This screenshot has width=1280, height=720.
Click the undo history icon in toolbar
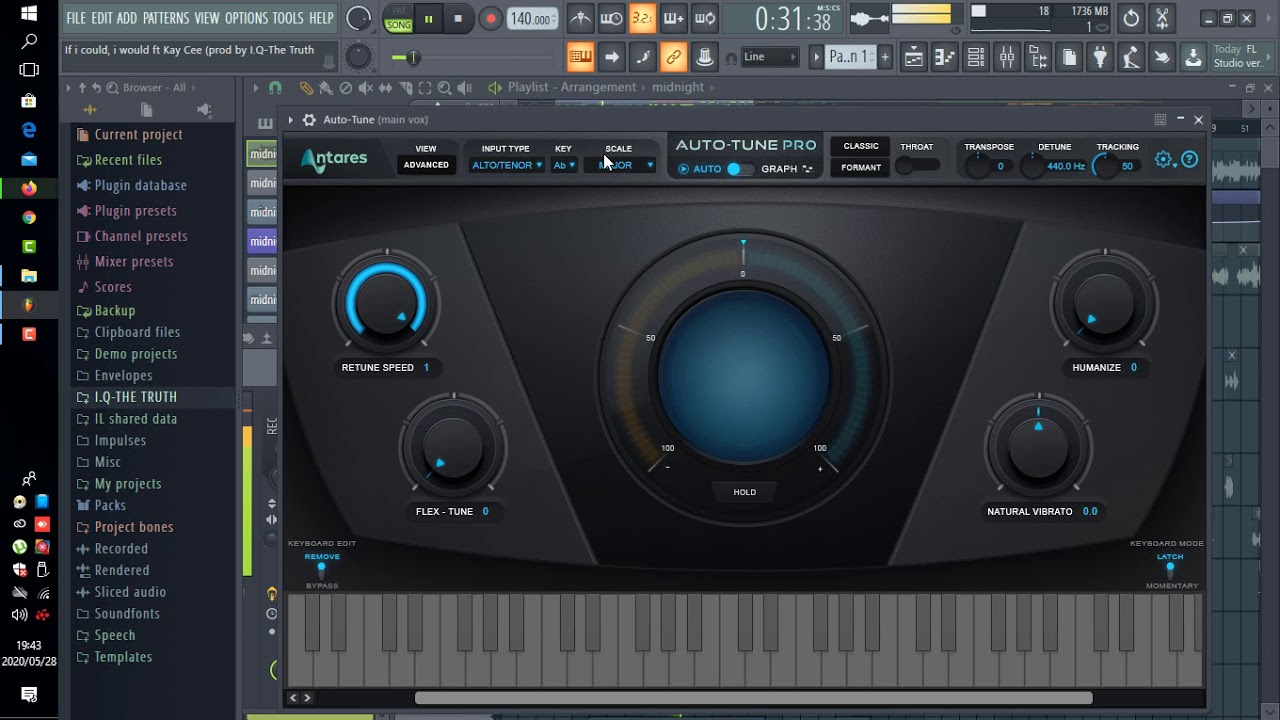coord(1131,18)
